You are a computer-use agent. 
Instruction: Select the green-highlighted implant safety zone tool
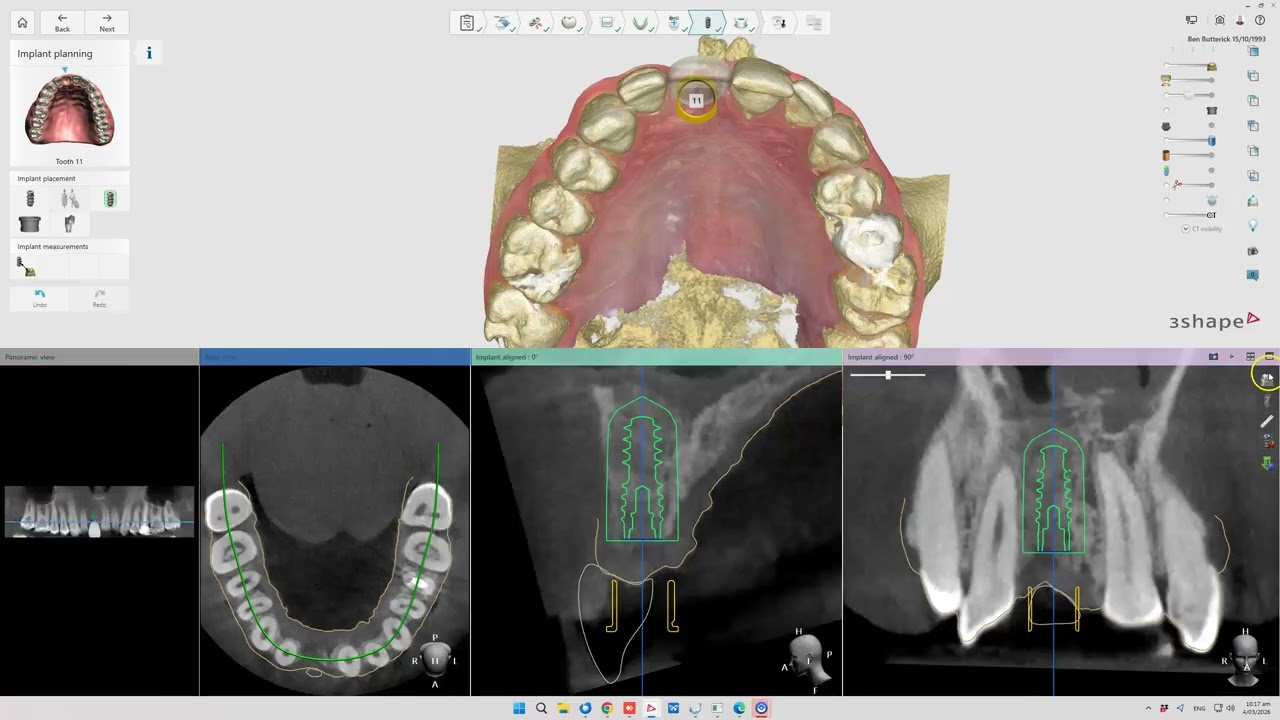pyautogui.click(x=109, y=199)
